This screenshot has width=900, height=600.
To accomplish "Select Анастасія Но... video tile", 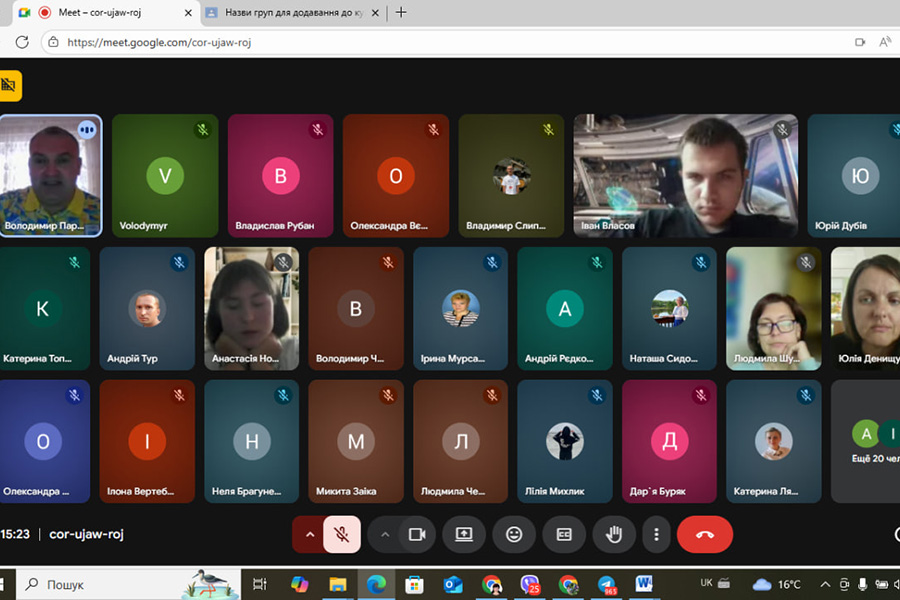I will (x=251, y=308).
